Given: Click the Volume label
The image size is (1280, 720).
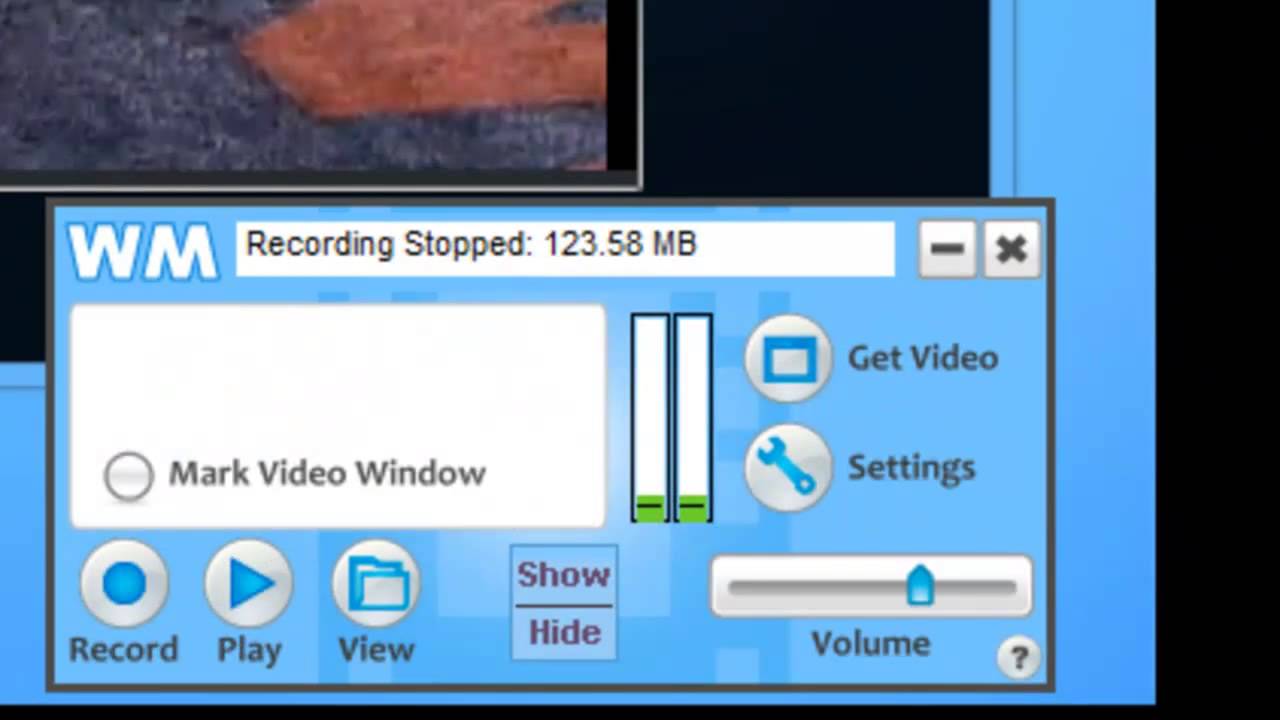Looking at the screenshot, I should (869, 643).
